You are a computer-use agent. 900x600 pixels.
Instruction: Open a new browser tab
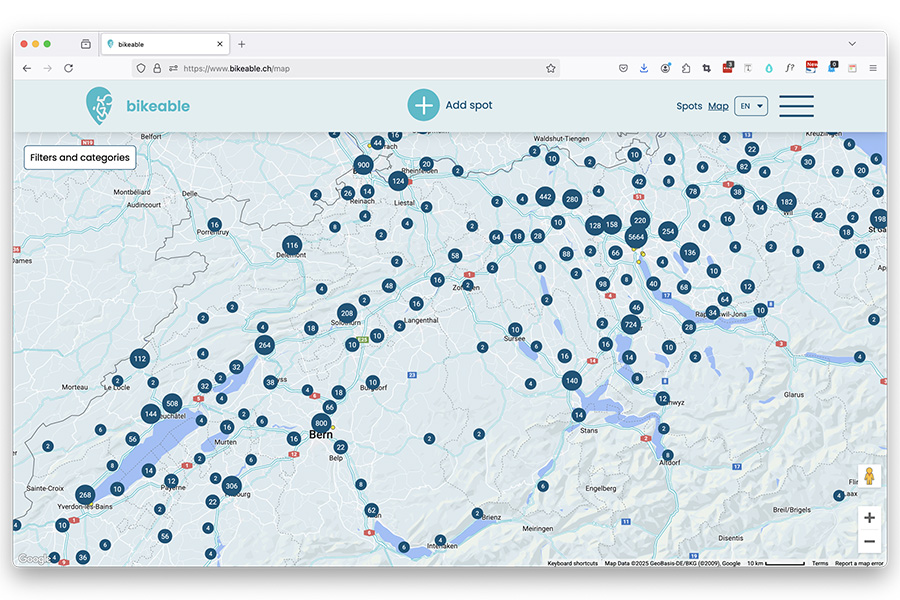click(x=242, y=44)
